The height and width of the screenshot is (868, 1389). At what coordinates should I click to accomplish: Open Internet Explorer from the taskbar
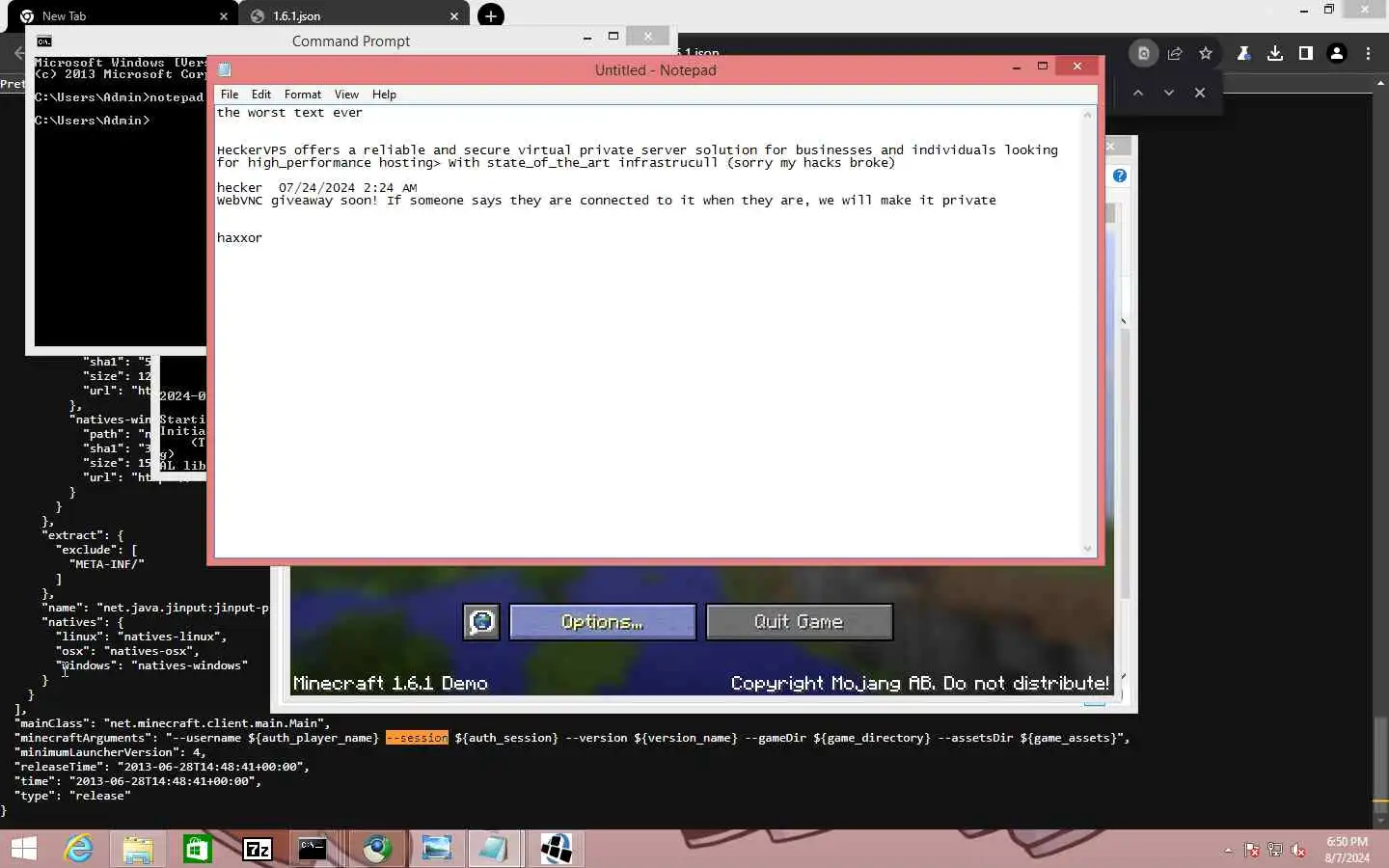pyautogui.click(x=78, y=849)
